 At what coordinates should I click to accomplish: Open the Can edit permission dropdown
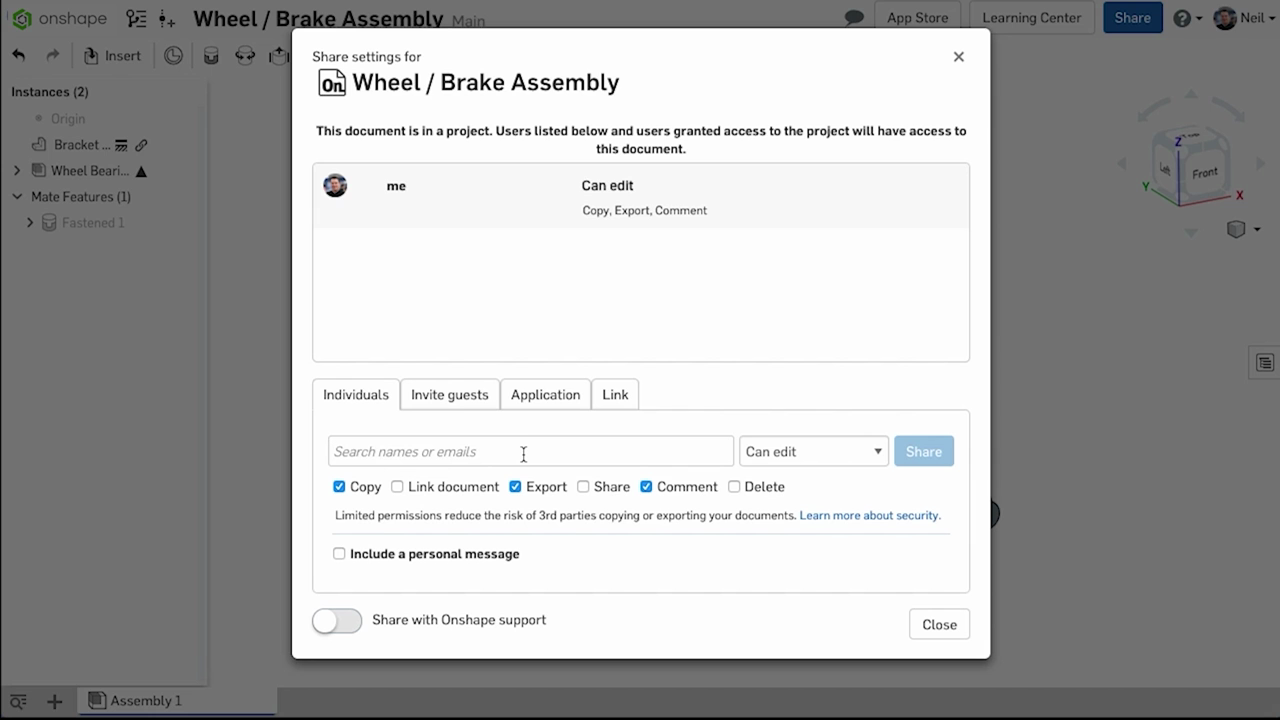tap(814, 451)
